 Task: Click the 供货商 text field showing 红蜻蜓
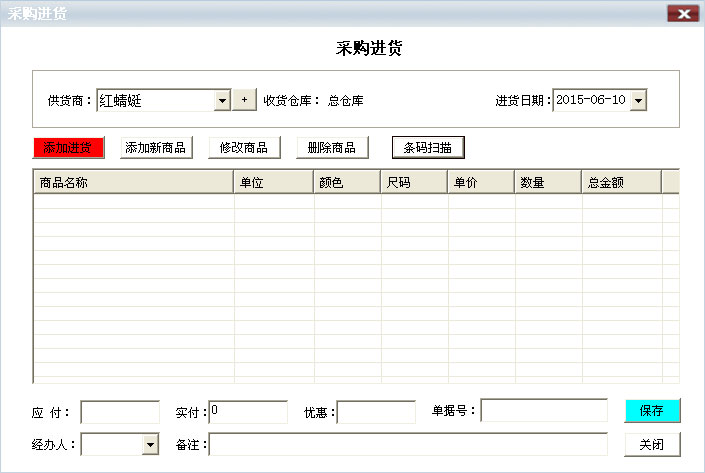point(156,100)
